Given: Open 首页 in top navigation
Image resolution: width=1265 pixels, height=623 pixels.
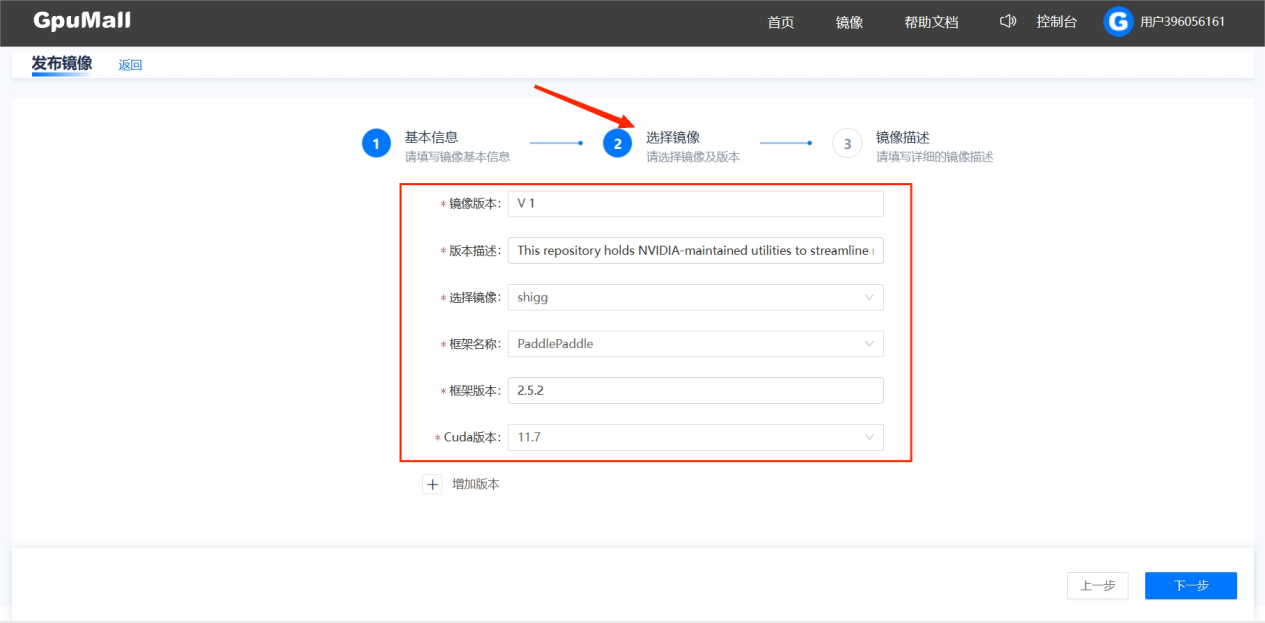Looking at the screenshot, I should pyautogui.click(x=780, y=22).
